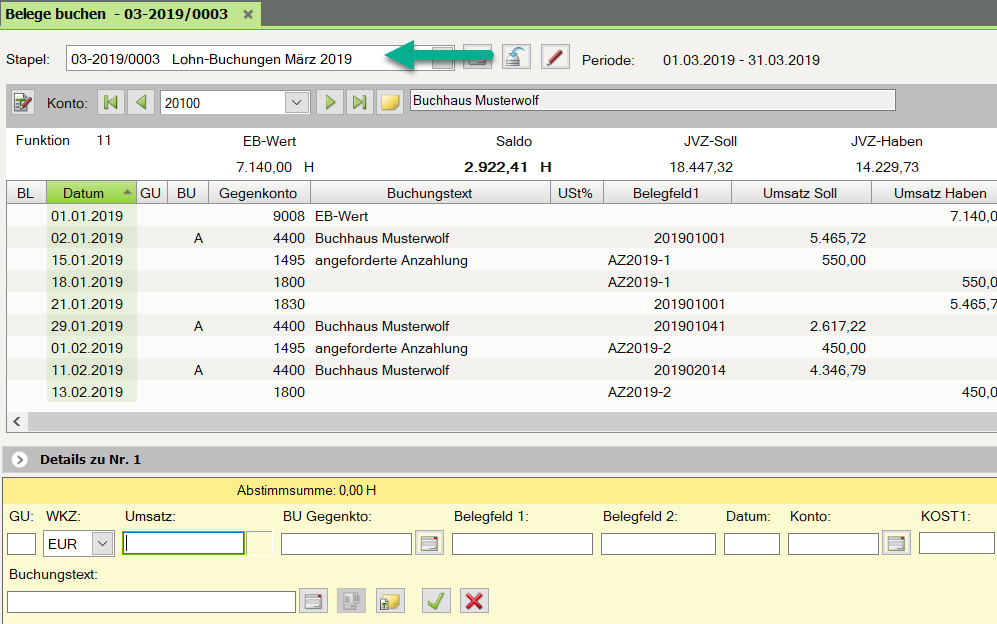997x624 pixels.
Task: Click the table's left scroll arrow
Action: point(17,421)
